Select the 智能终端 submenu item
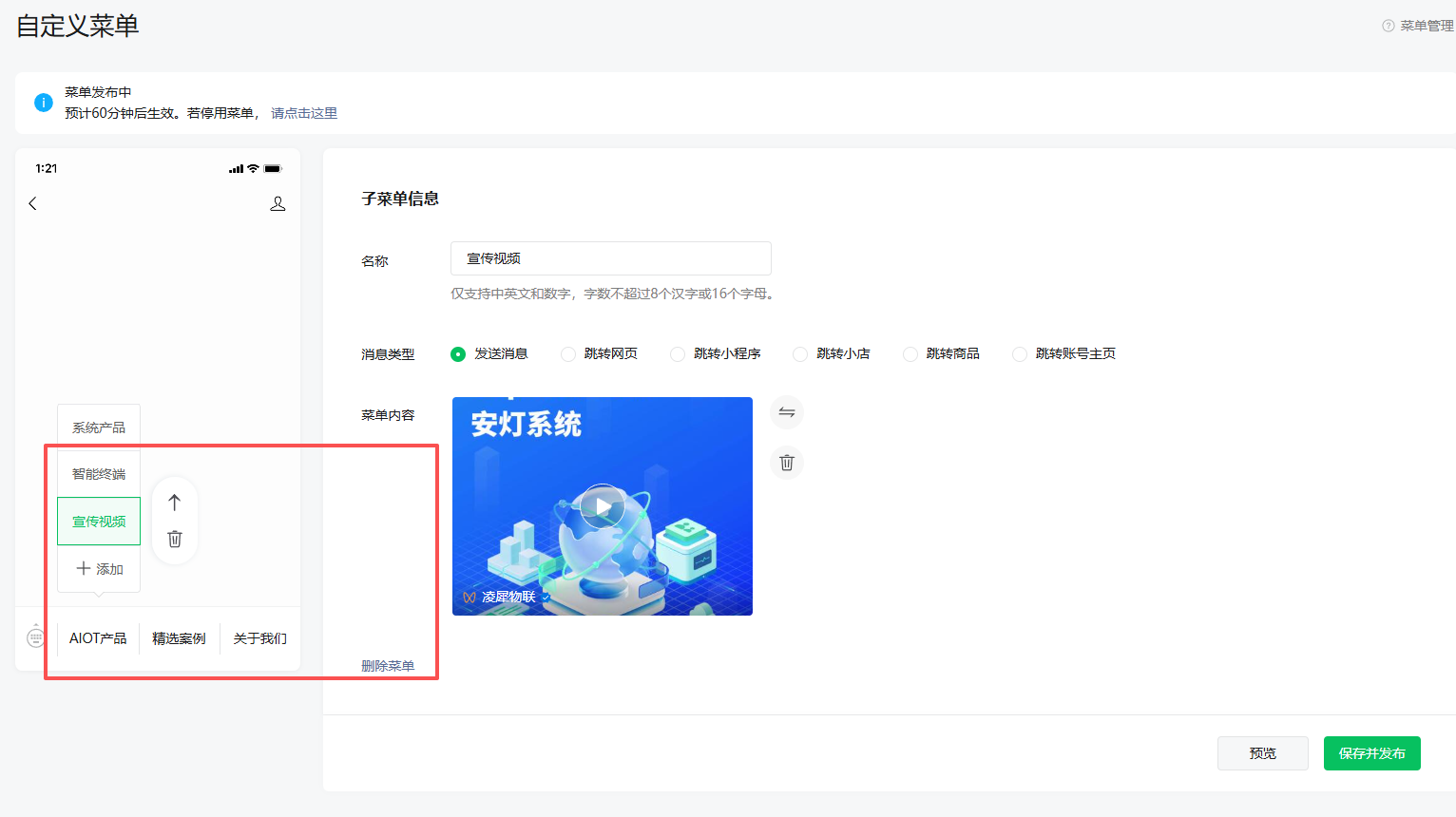1456x817 pixels. click(x=99, y=474)
